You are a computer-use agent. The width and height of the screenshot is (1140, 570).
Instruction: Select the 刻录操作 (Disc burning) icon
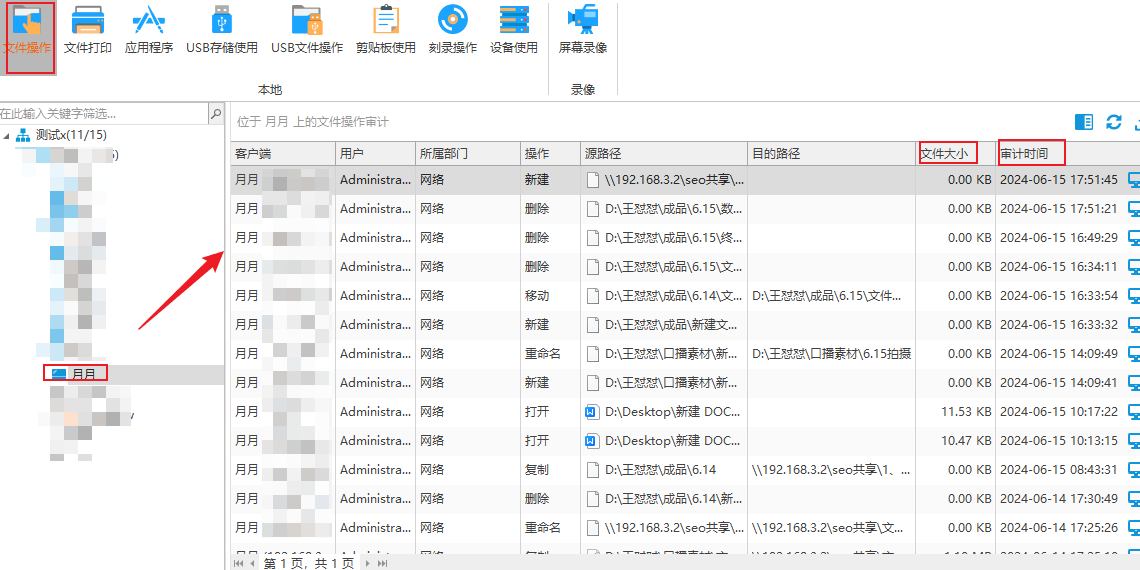pos(452,29)
